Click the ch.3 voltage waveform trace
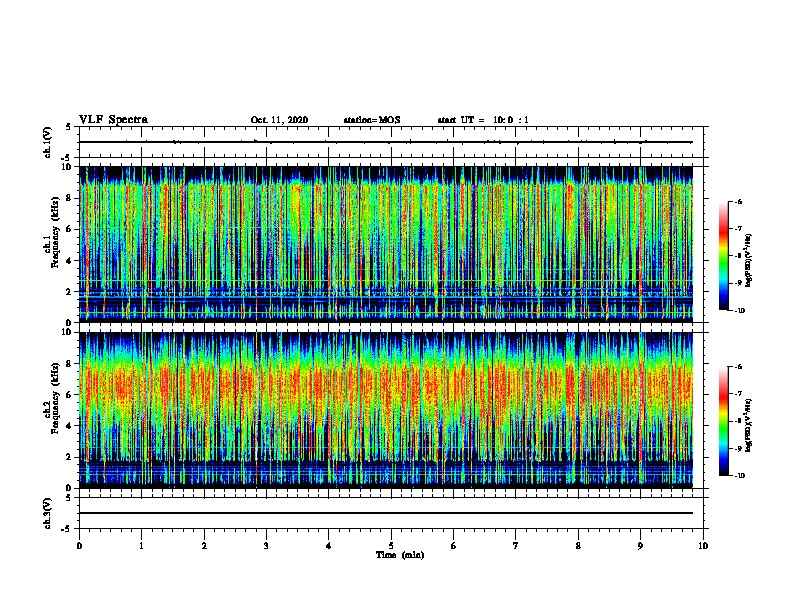The width and height of the screenshot is (792, 612). point(386,513)
